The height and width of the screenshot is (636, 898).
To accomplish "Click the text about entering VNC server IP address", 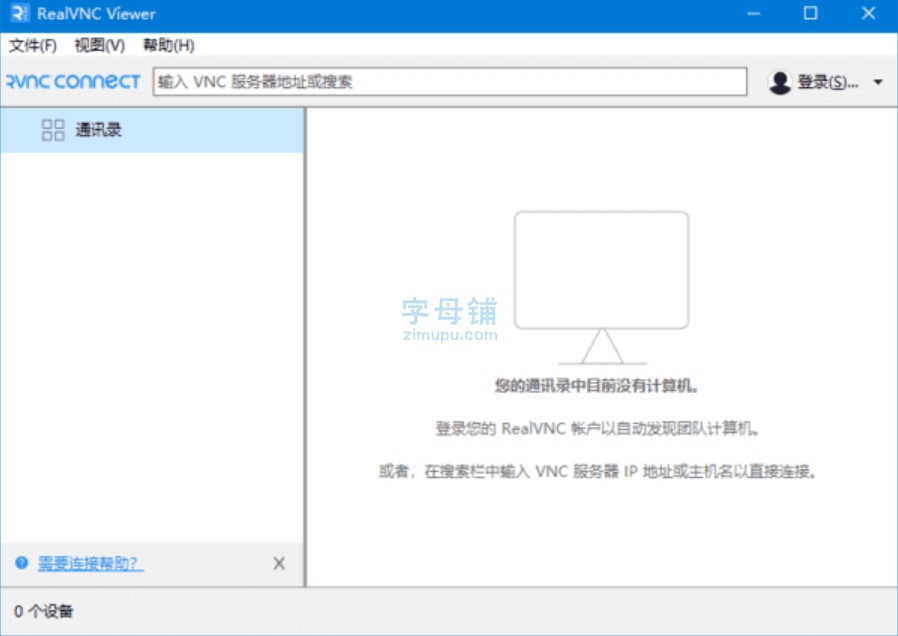I will pos(597,471).
